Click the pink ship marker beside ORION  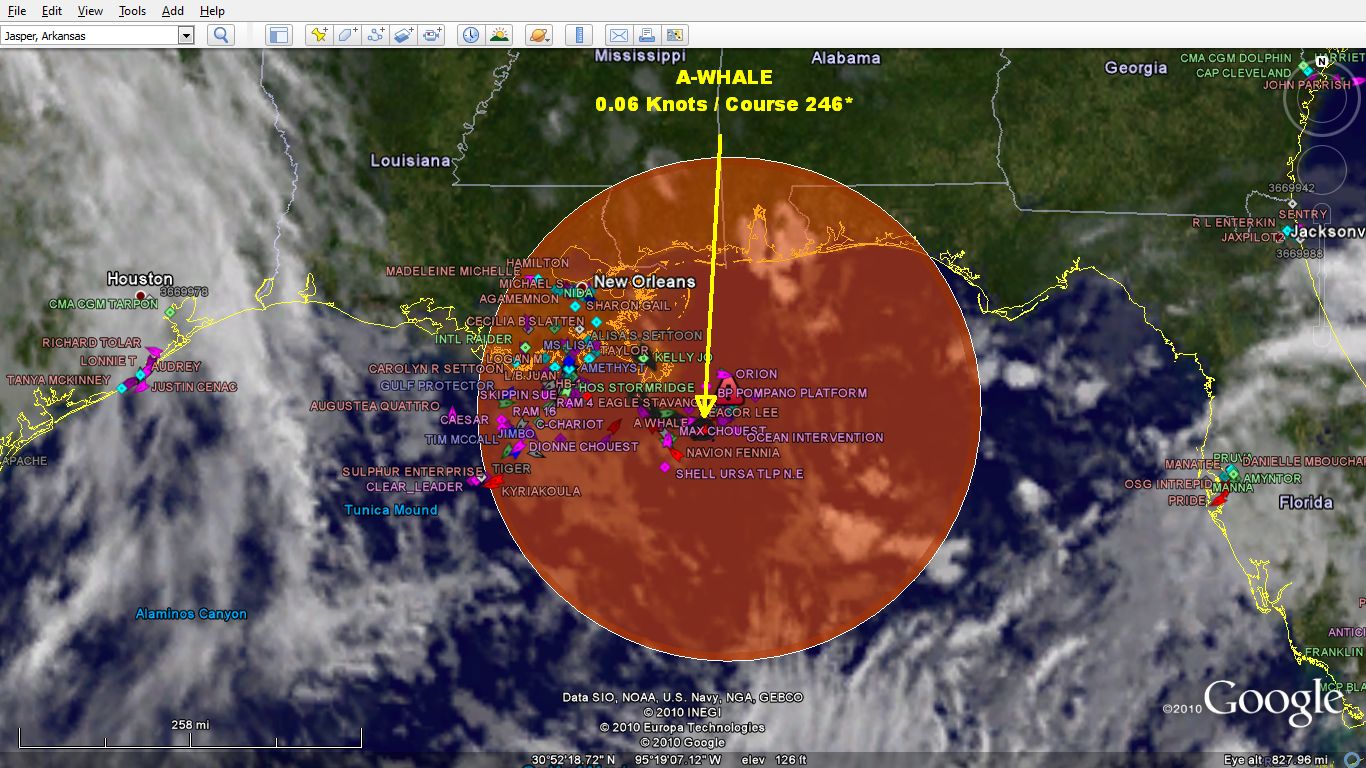[x=724, y=374]
